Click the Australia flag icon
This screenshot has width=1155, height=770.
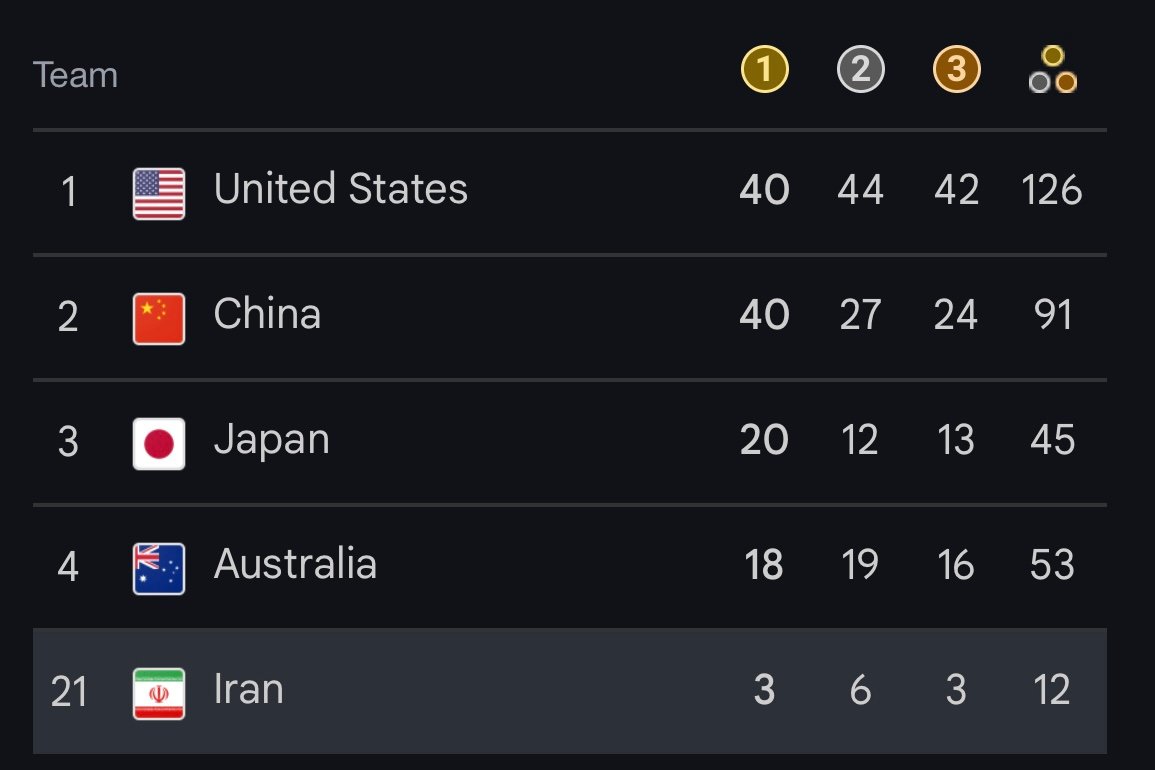click(158, 569)
